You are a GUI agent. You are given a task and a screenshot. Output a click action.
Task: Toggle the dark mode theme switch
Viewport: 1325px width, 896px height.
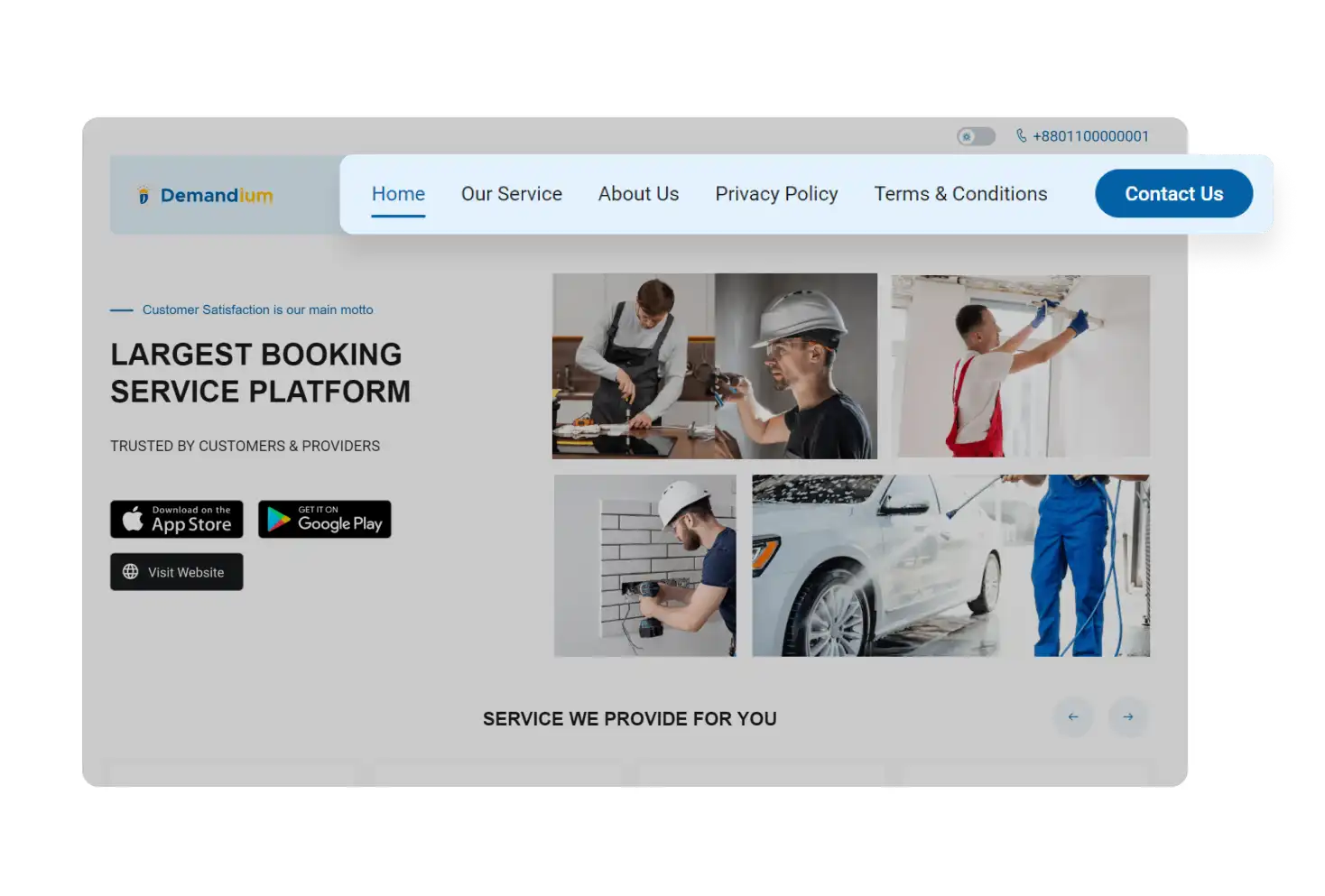click(x=976, y=136)
